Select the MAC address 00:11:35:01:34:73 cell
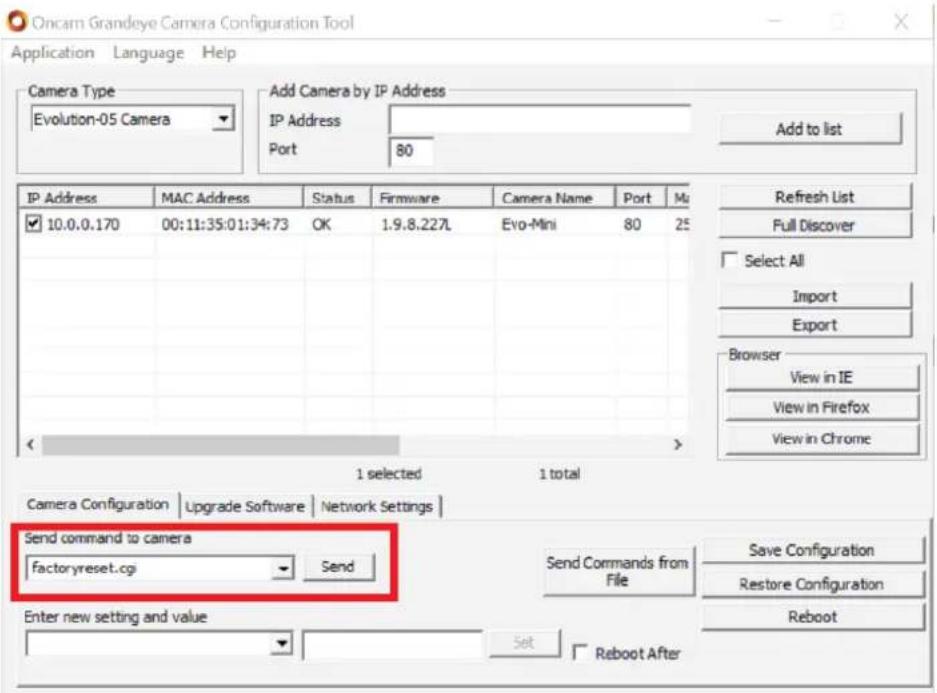 pos(225,225)
